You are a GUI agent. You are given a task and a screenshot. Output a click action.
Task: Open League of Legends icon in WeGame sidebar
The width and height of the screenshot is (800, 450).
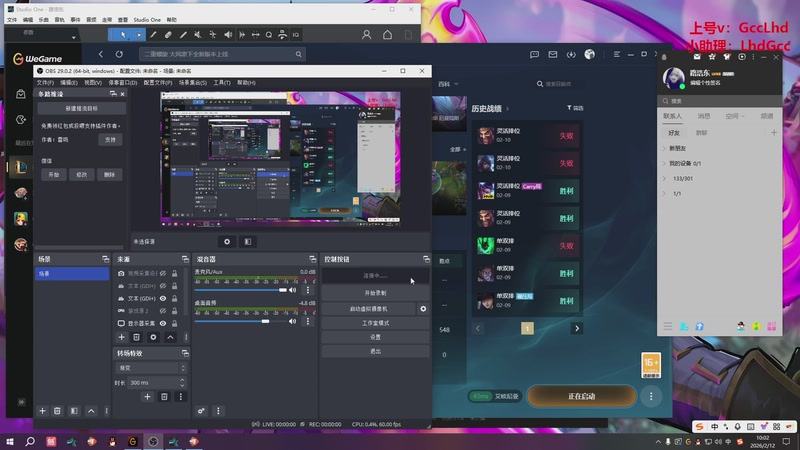tap(20, 167)
